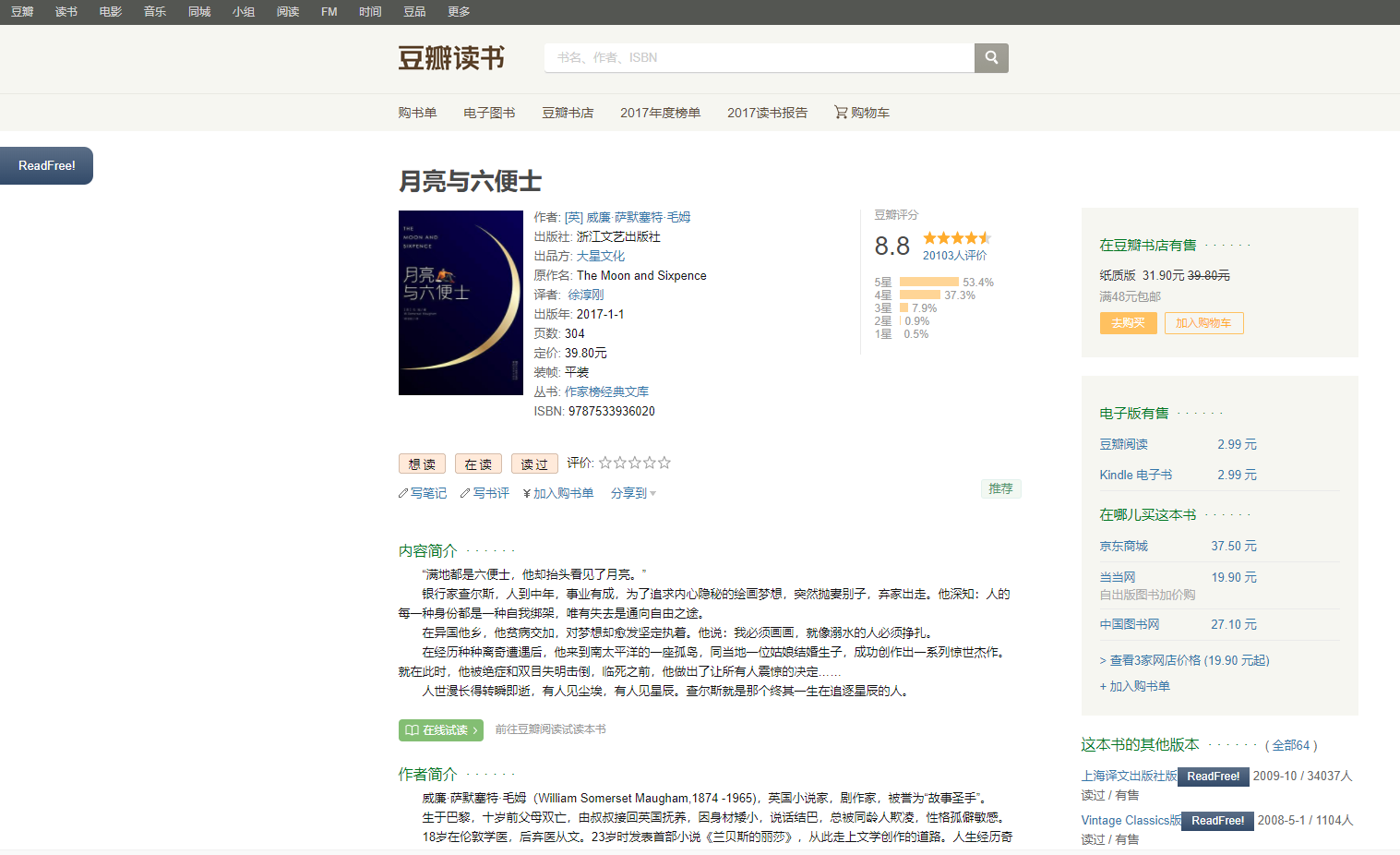Open producer link 大星文化
This screenshot has width=1400, height=855.
click(x=601, y=256)
